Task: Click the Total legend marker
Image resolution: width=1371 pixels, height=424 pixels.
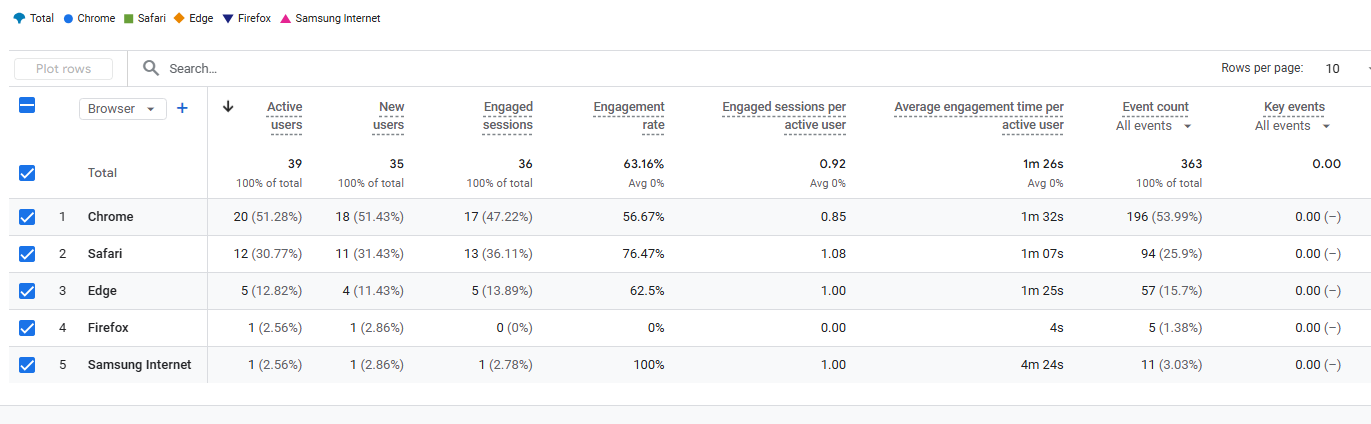Action: [19, 18]
